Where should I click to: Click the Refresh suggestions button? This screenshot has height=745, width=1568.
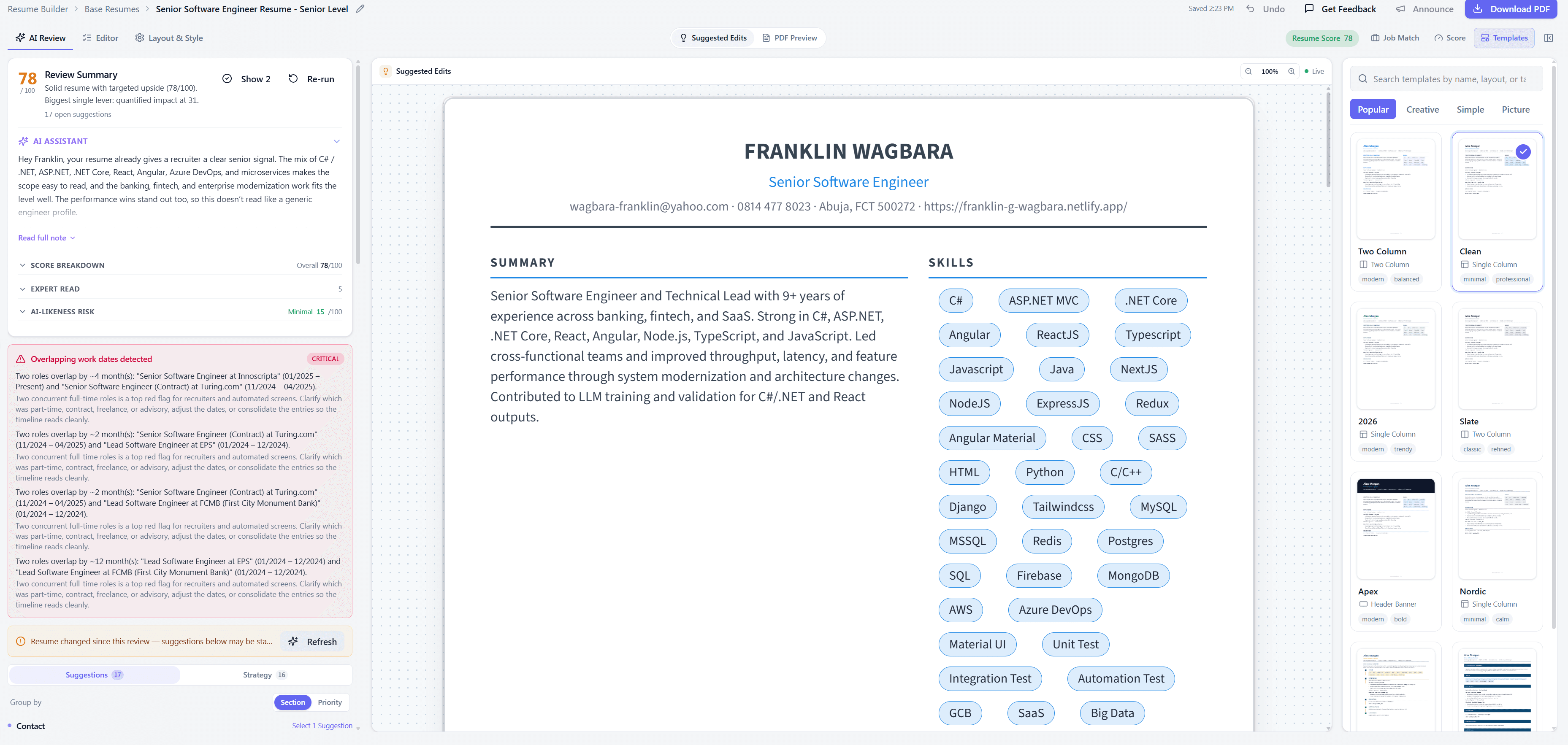312,642
